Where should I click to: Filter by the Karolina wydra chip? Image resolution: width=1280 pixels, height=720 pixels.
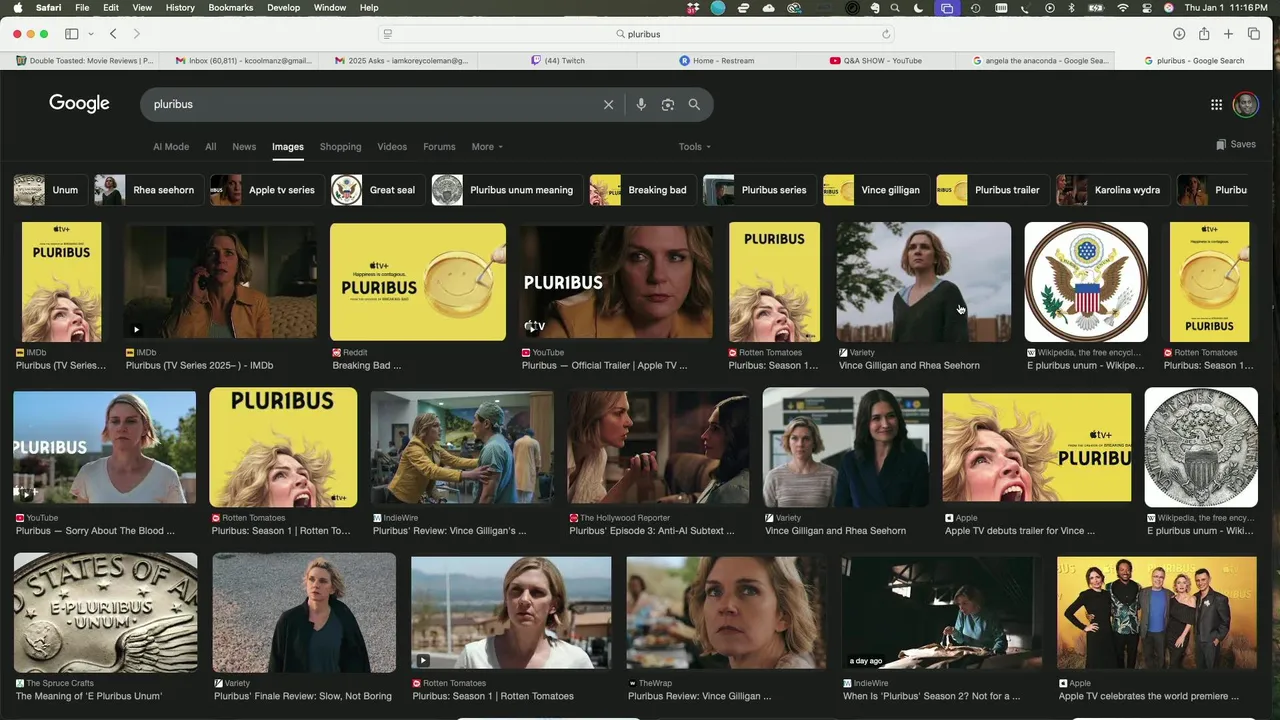click(x=1113, y=190)
